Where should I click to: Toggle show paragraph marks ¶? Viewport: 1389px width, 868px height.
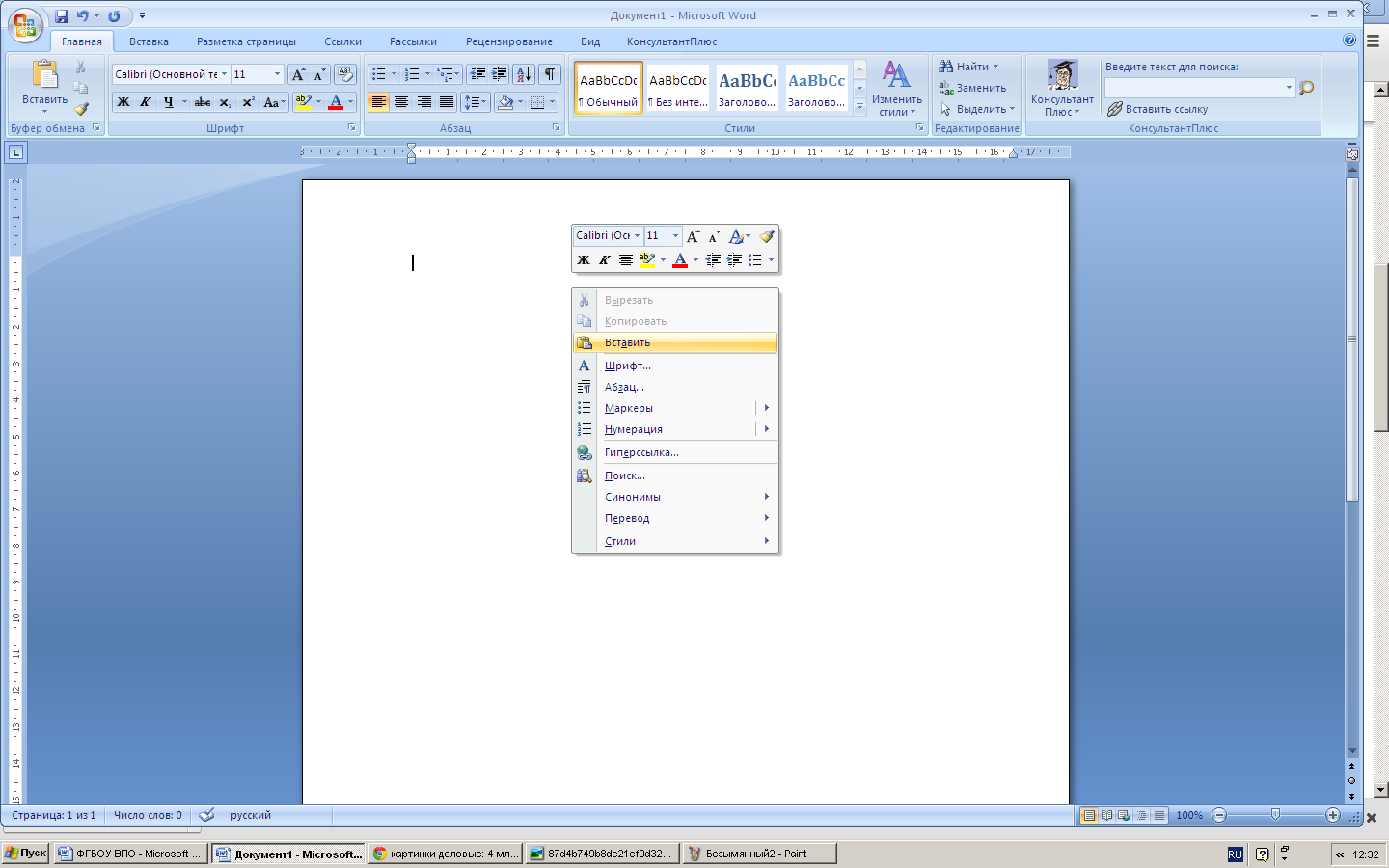click(x=549, y=74)
